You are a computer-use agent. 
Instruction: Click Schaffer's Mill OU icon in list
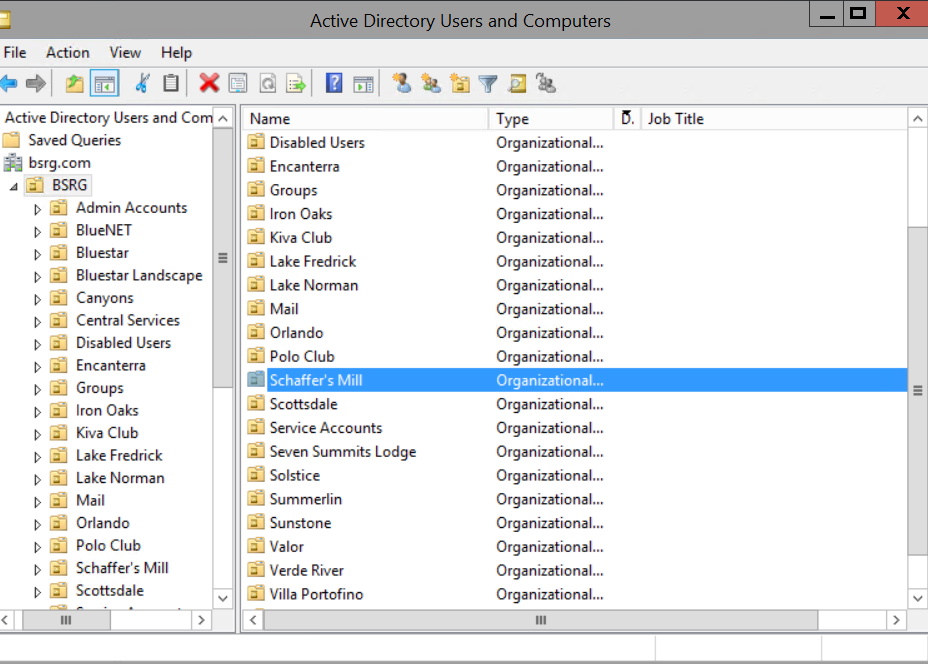pyautogui.click(x=256, y=380)
